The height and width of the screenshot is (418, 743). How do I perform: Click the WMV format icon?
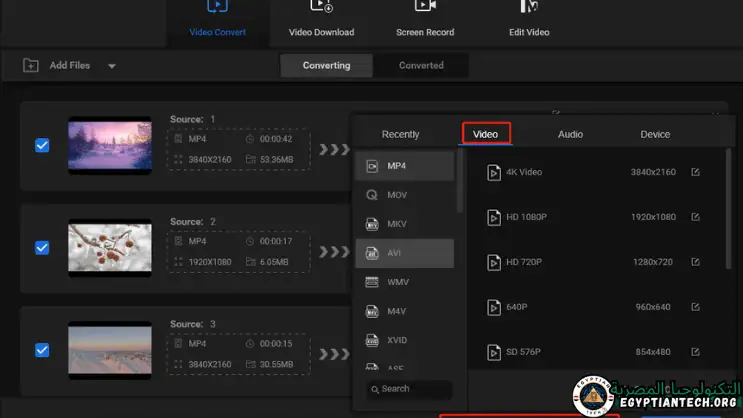coord(372,282)
